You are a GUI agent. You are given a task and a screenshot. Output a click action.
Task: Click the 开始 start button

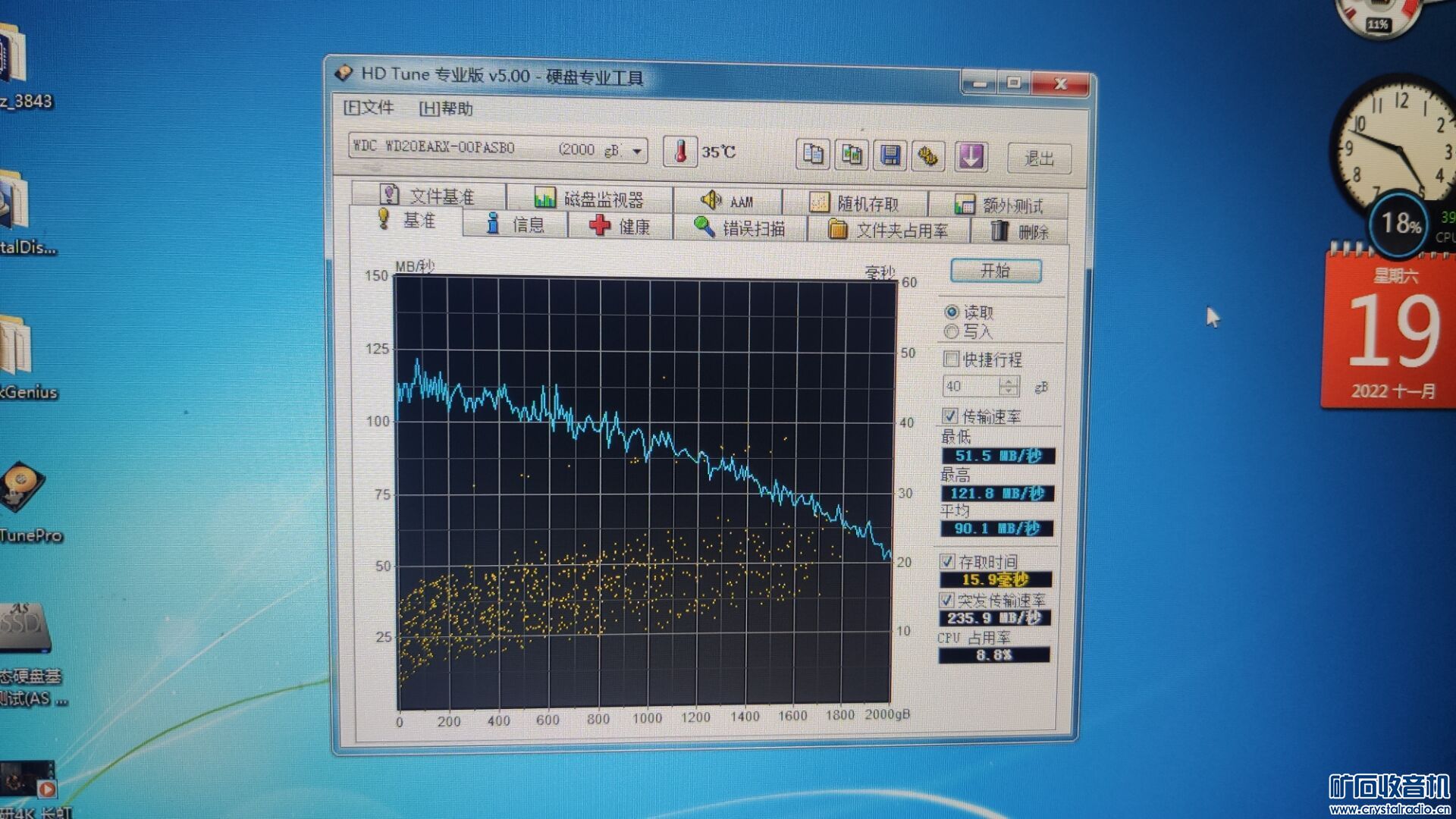996,271
